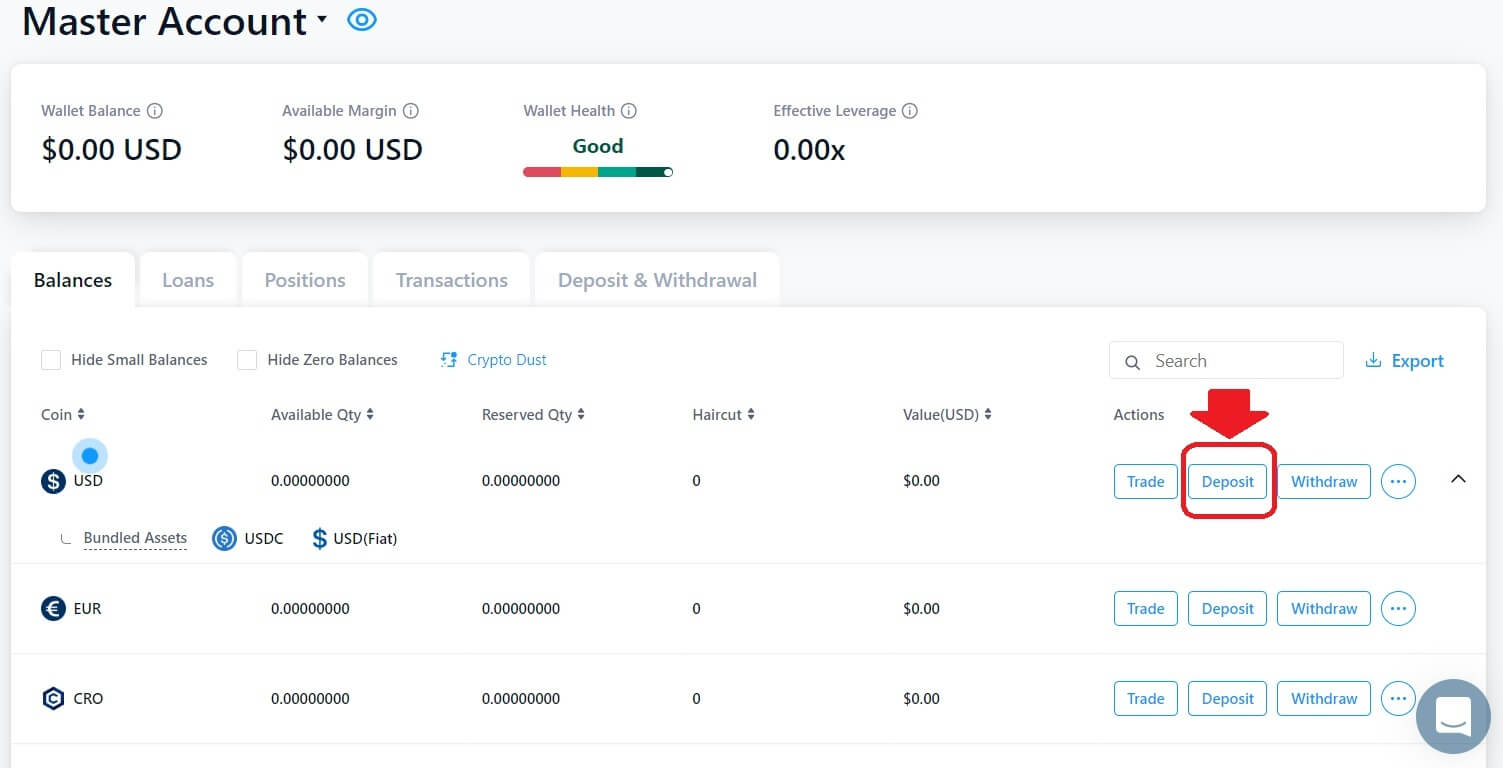The image size is (1503, 768).
Task: Open Bundled Assets link
Action: 135,538
